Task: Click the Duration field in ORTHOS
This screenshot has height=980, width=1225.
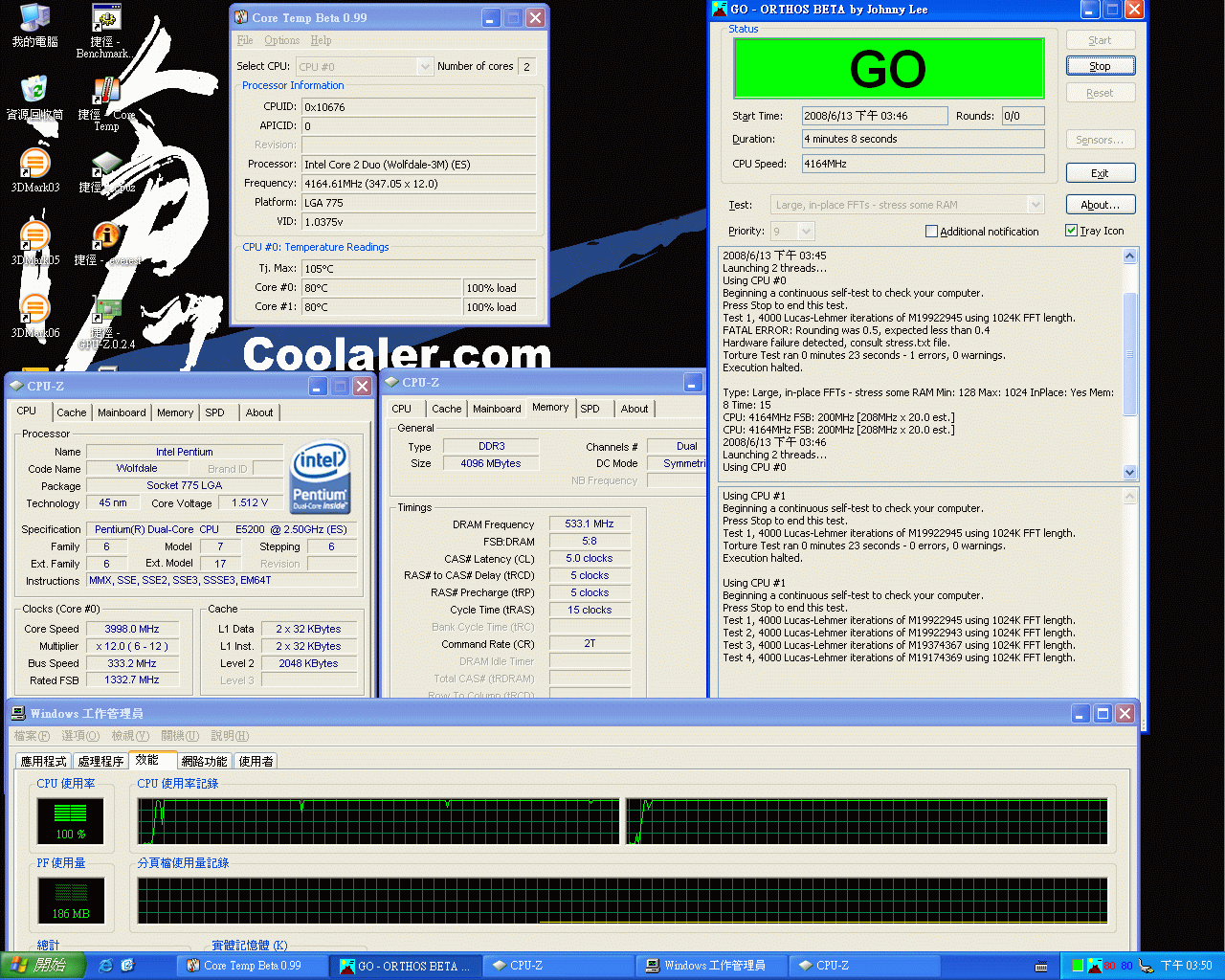Action: click(x=923, y=139)
